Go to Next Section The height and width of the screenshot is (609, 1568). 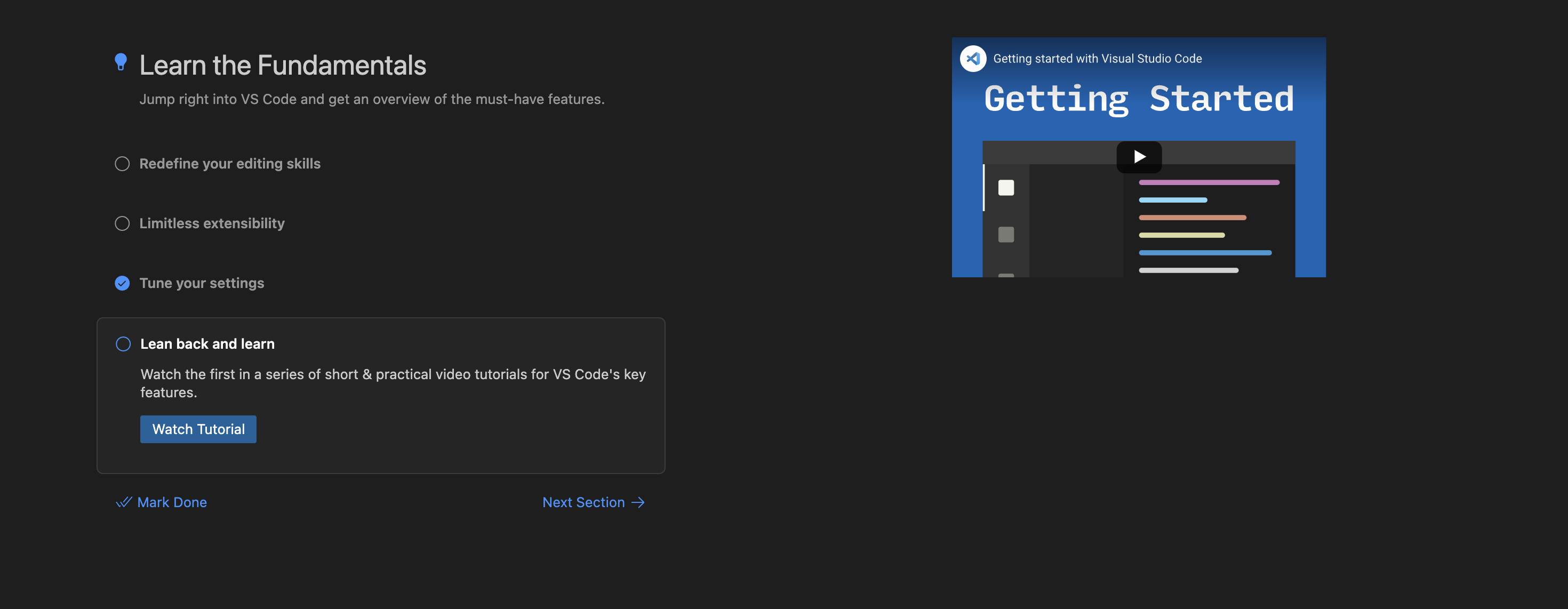(x=583, y=502)
